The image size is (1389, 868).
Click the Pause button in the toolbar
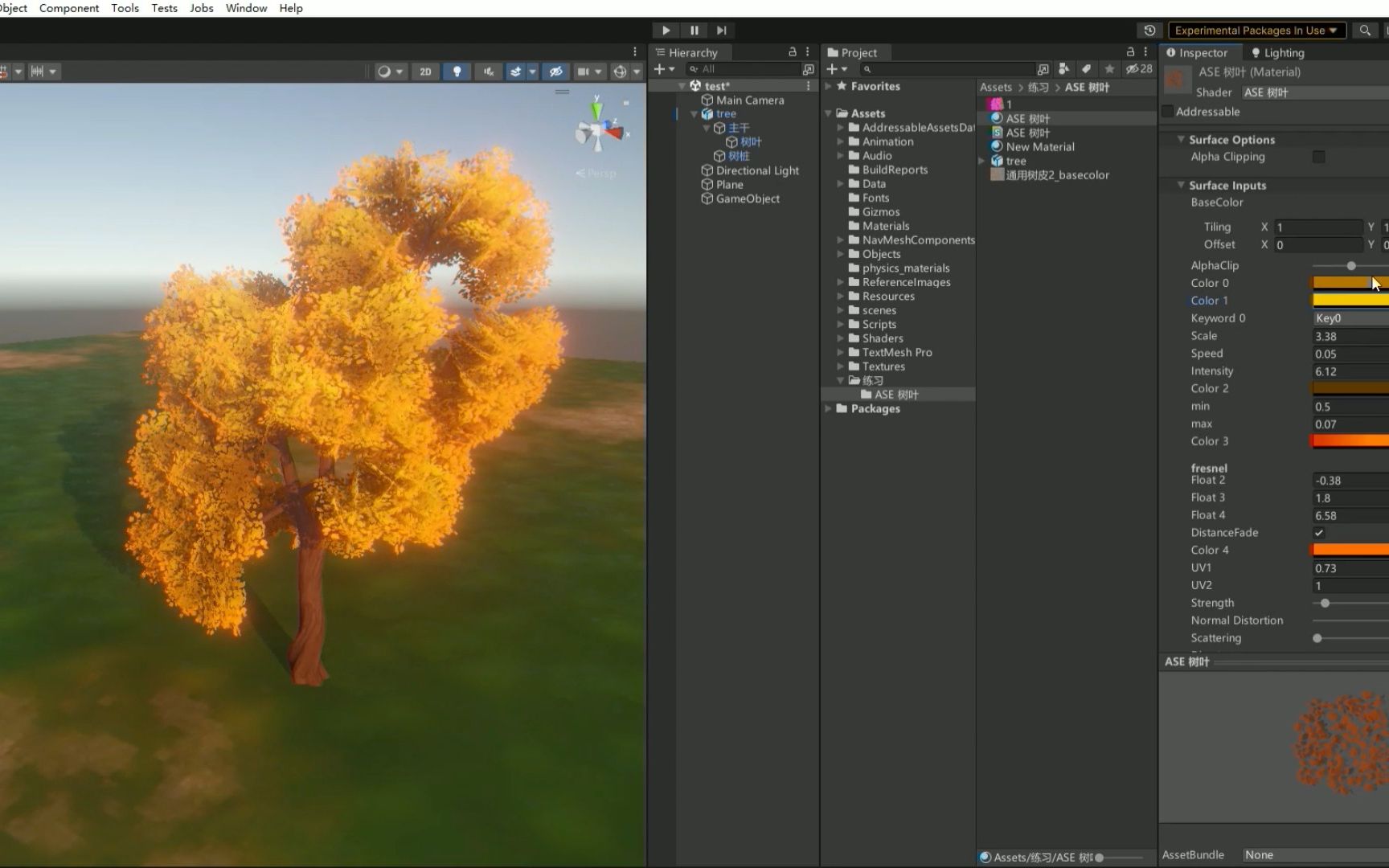[694, 30]
